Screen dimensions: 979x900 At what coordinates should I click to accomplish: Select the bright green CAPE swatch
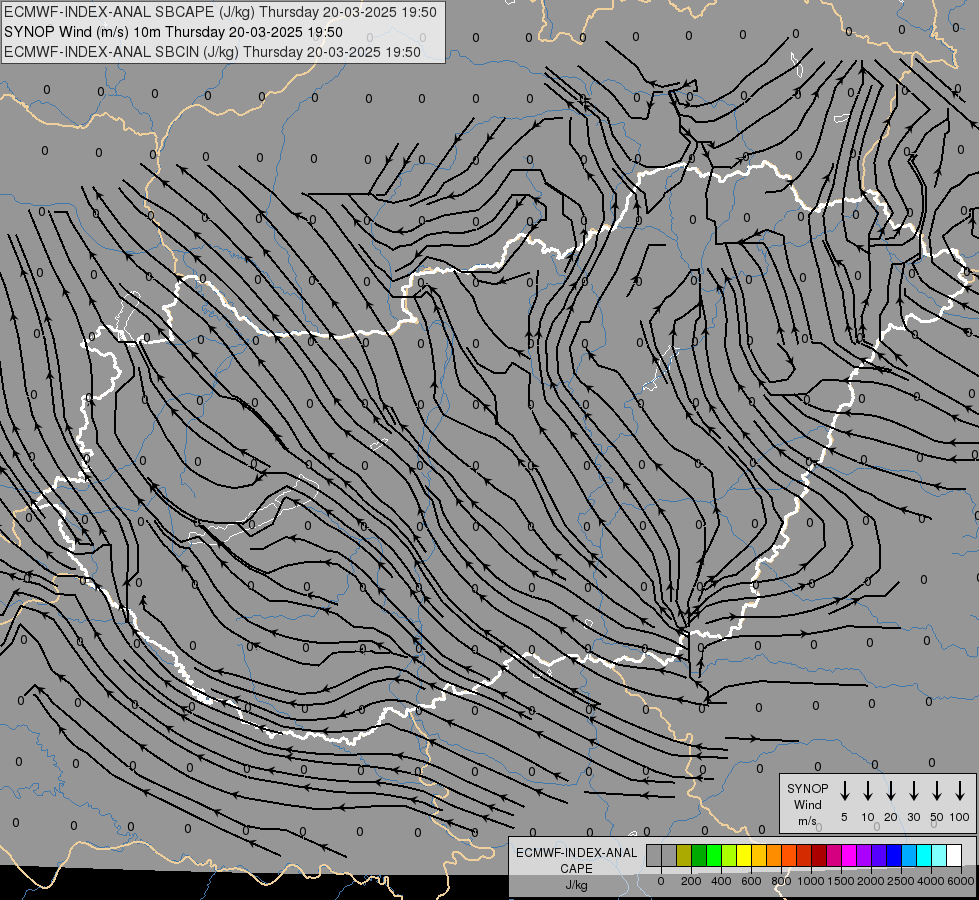point(714,855)
